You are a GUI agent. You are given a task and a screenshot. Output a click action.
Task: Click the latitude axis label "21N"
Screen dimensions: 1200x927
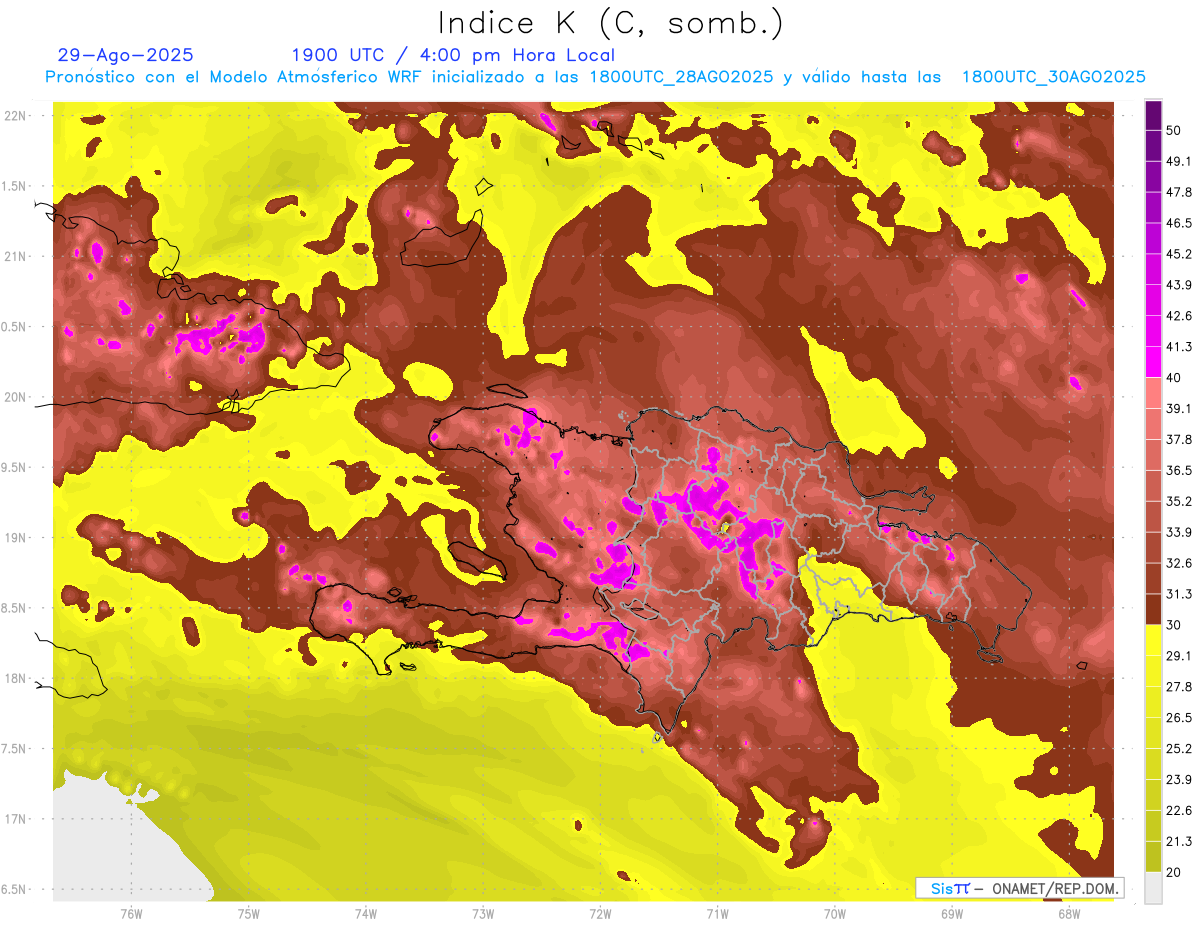15,257
